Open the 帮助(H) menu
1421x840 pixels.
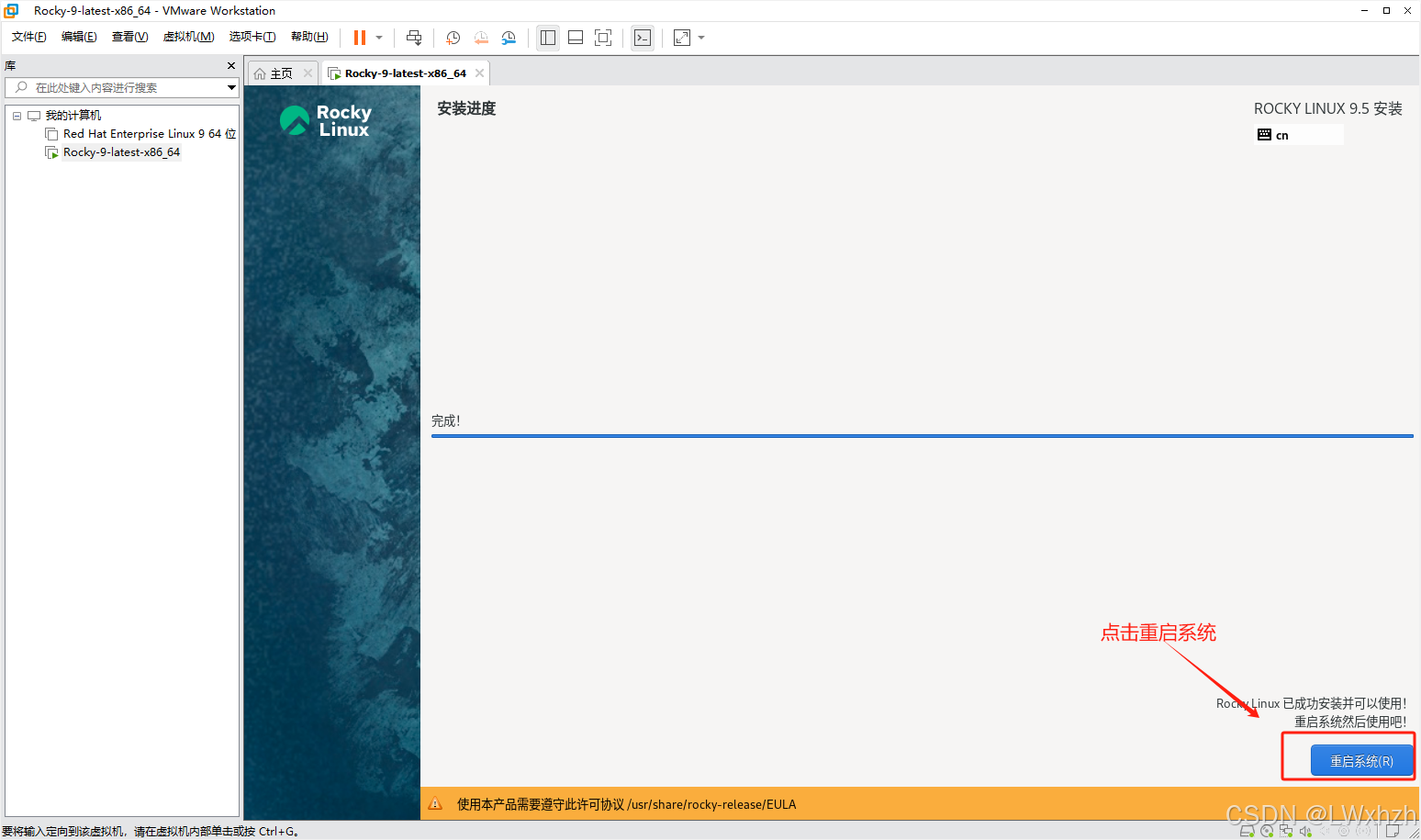pyautogui.click(x=309, y=37)
